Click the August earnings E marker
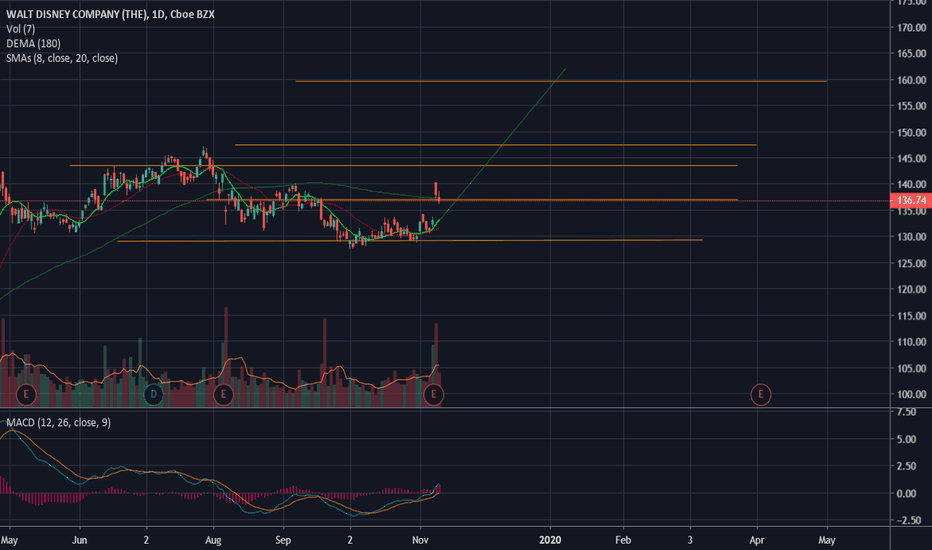Screen dimensions: 932x550 point(223,394)
